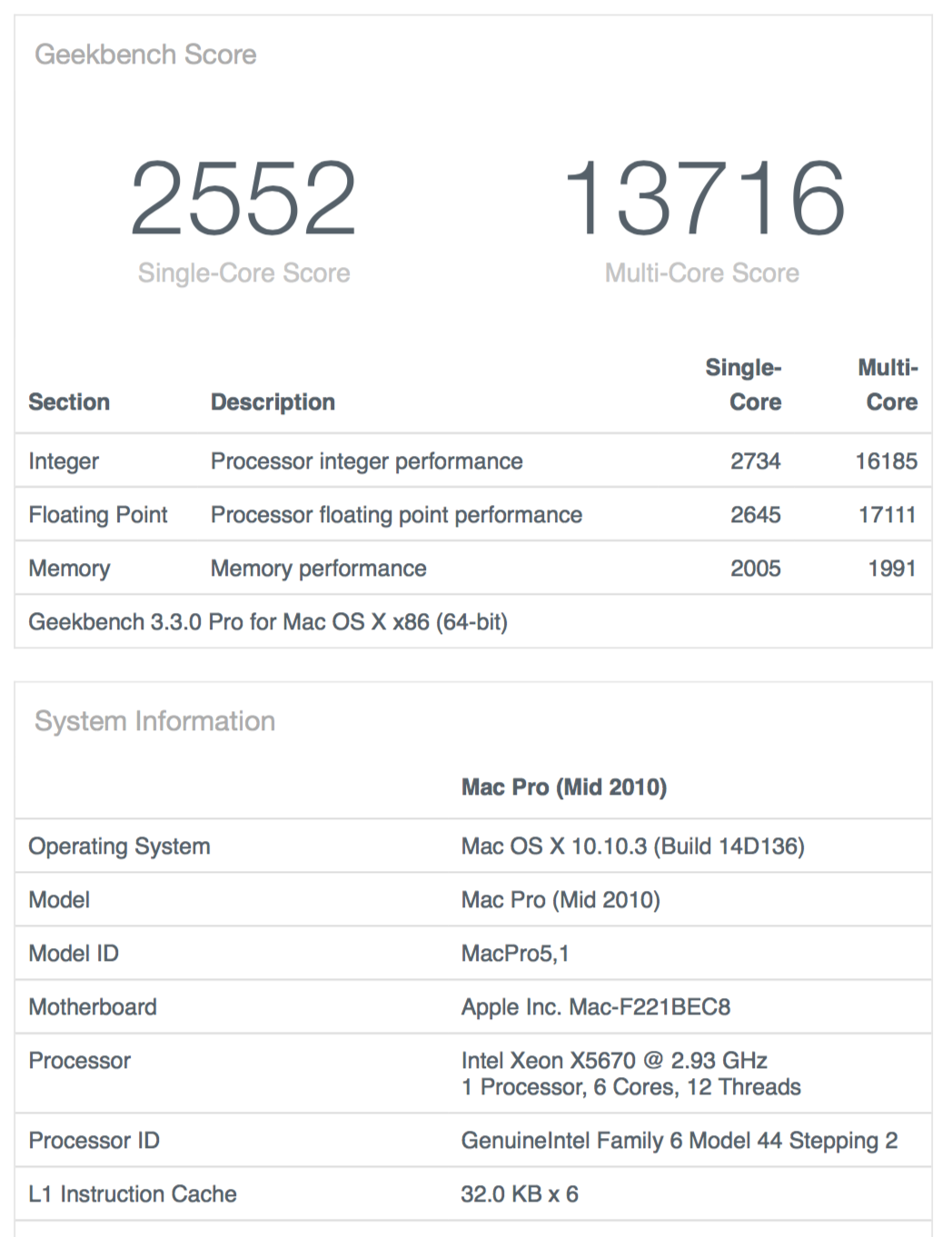The width and height of the screenshot is (952, 1237).
Task: Click the Single-Core column header
Action: click(743, 385)
